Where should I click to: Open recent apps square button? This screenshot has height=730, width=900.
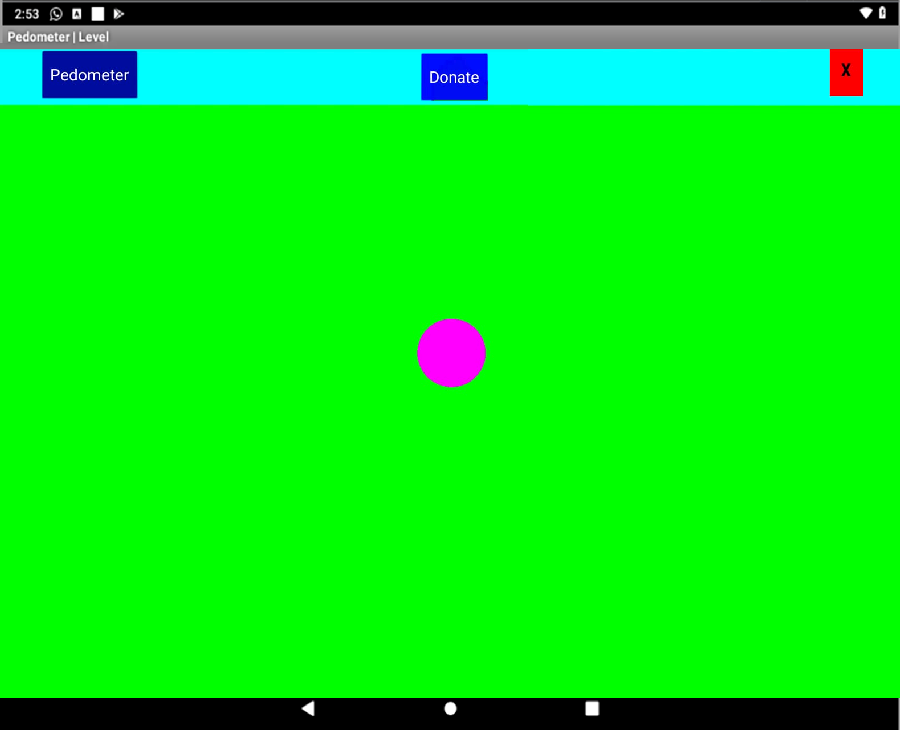coord(592,708)
